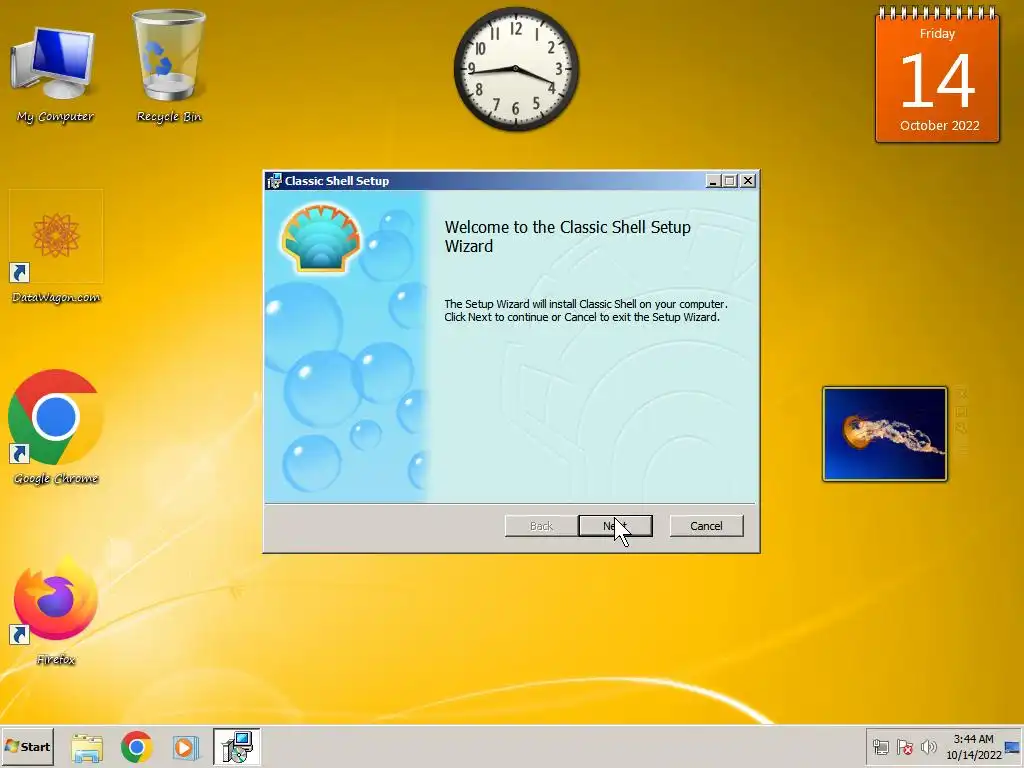Click the volume speaker tray icon

point(928,747)
